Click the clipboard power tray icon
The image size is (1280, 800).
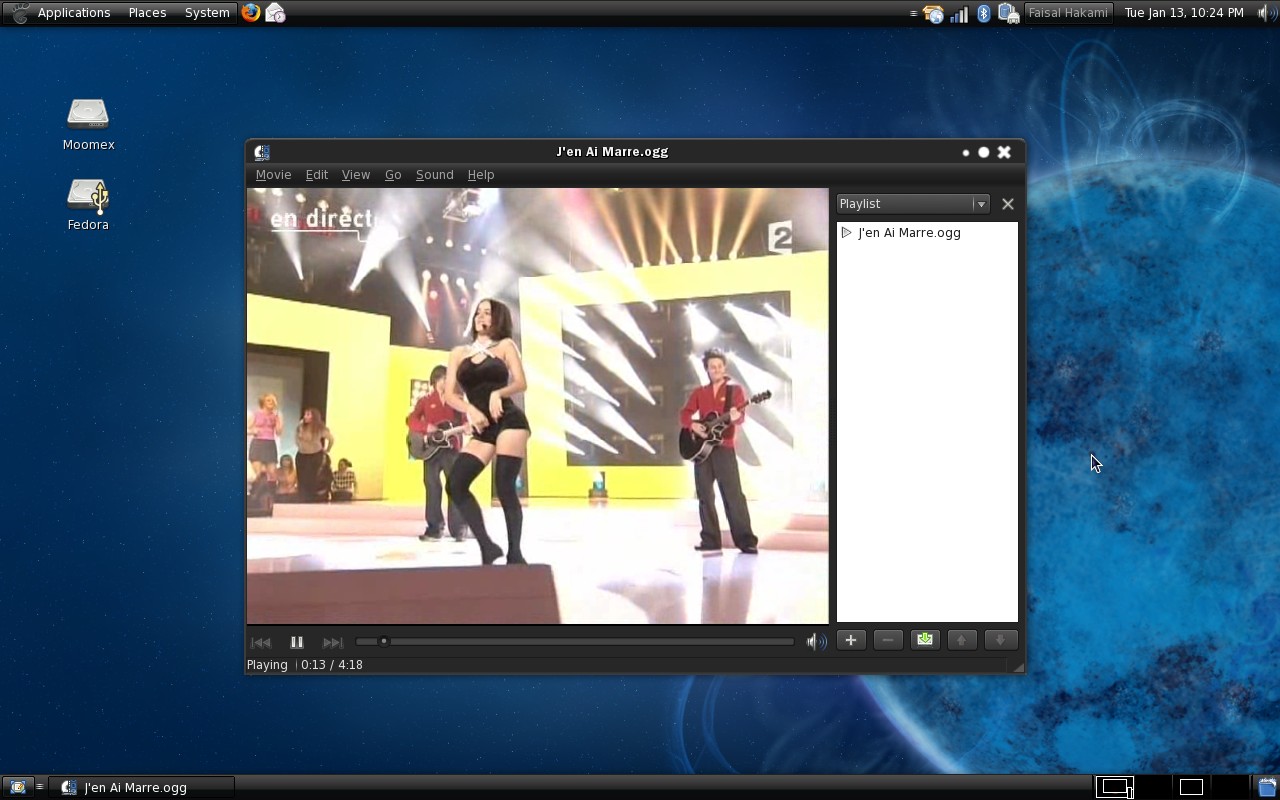(x=1008, y=13)
